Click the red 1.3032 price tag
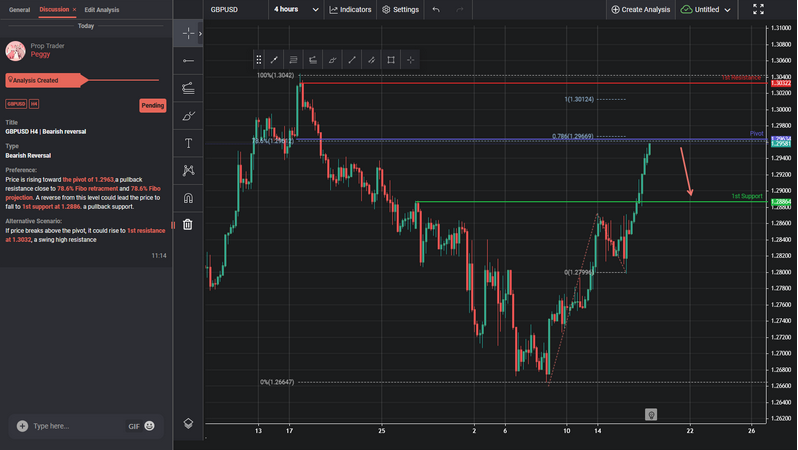The width and height of the screenshot is (798, 450). tap(781, 83)
